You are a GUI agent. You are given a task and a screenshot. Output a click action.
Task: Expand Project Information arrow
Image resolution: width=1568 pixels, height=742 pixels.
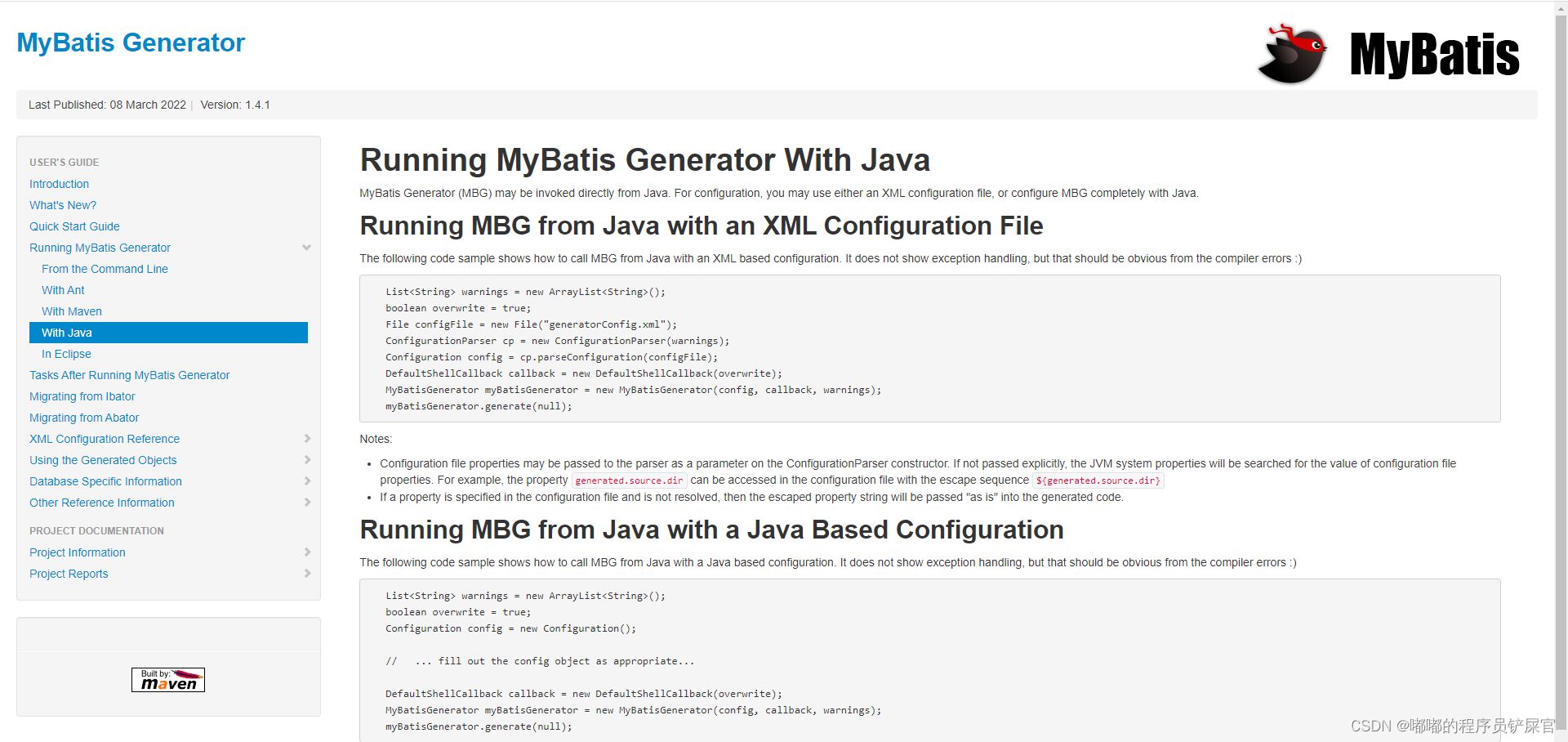[x=307, y=552]
